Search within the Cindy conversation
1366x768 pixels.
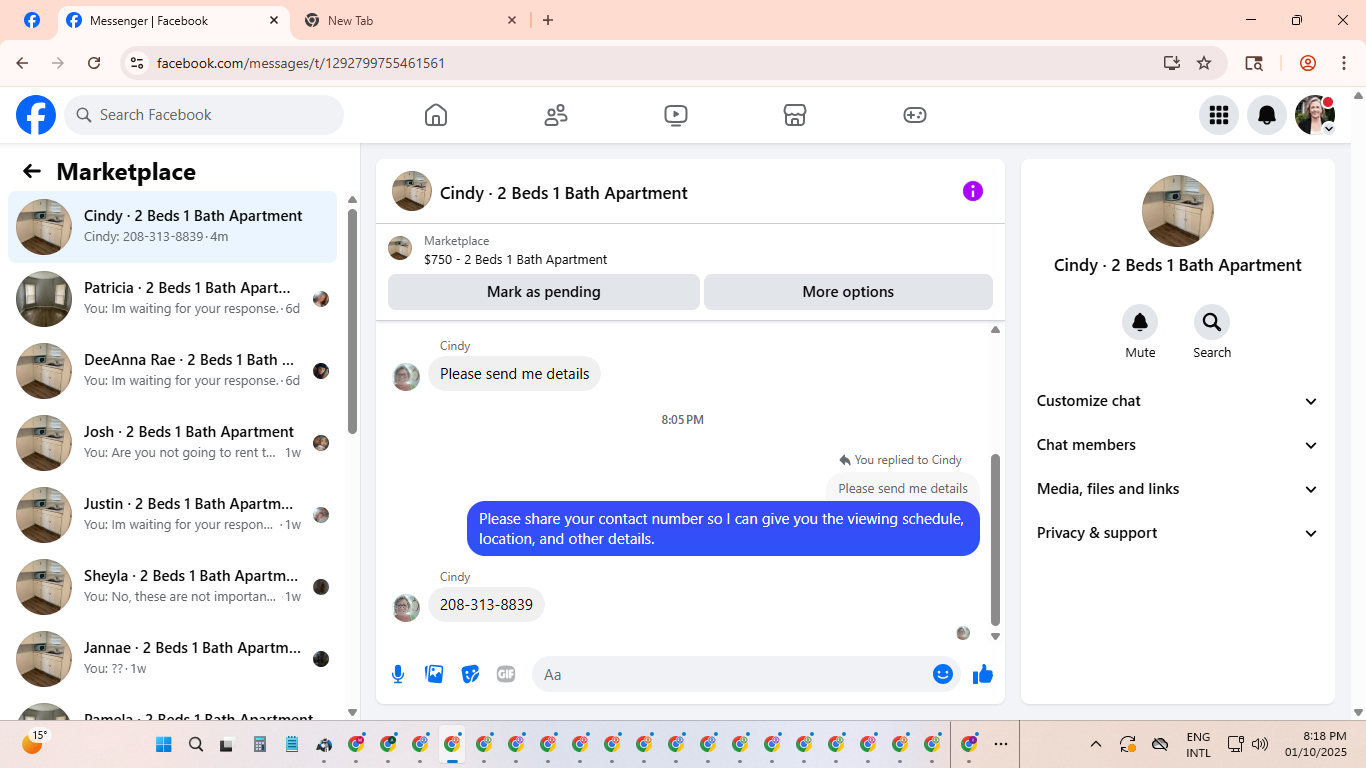coord(1212,322)
